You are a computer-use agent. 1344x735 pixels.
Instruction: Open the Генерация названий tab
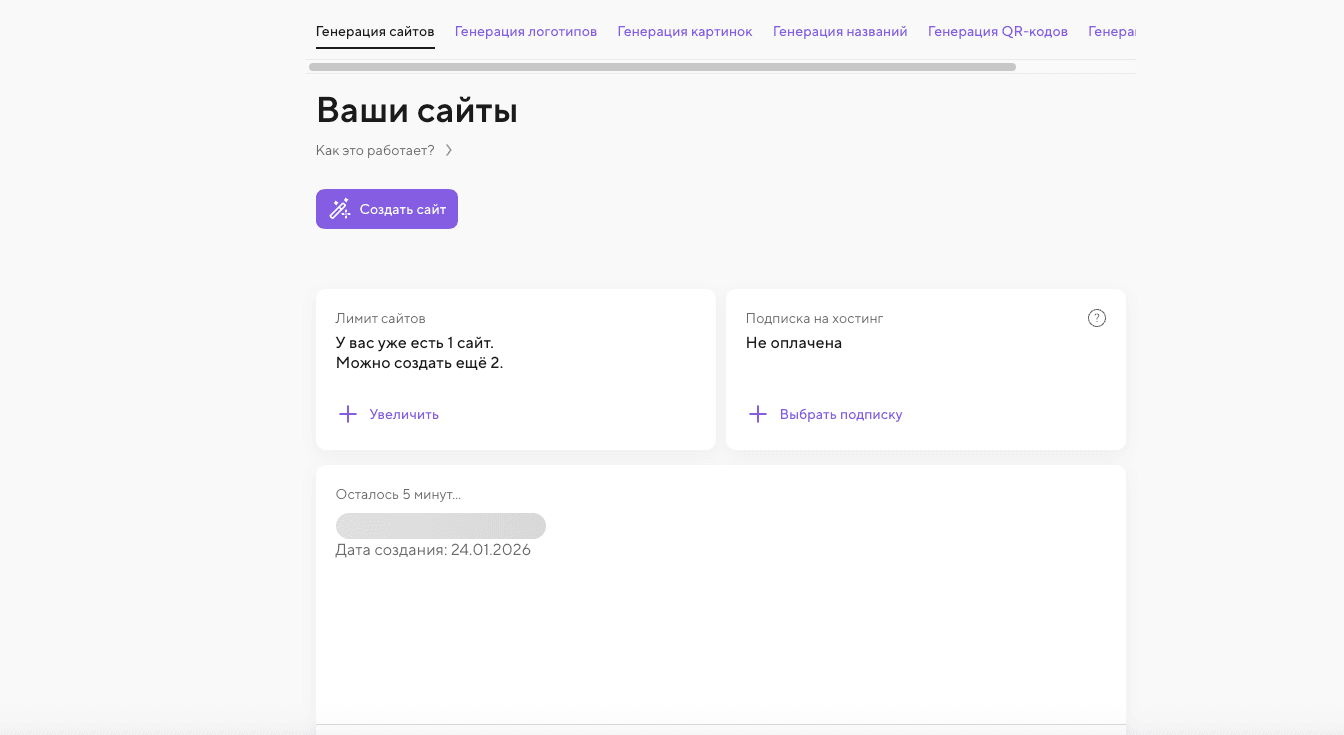[840, 31]
